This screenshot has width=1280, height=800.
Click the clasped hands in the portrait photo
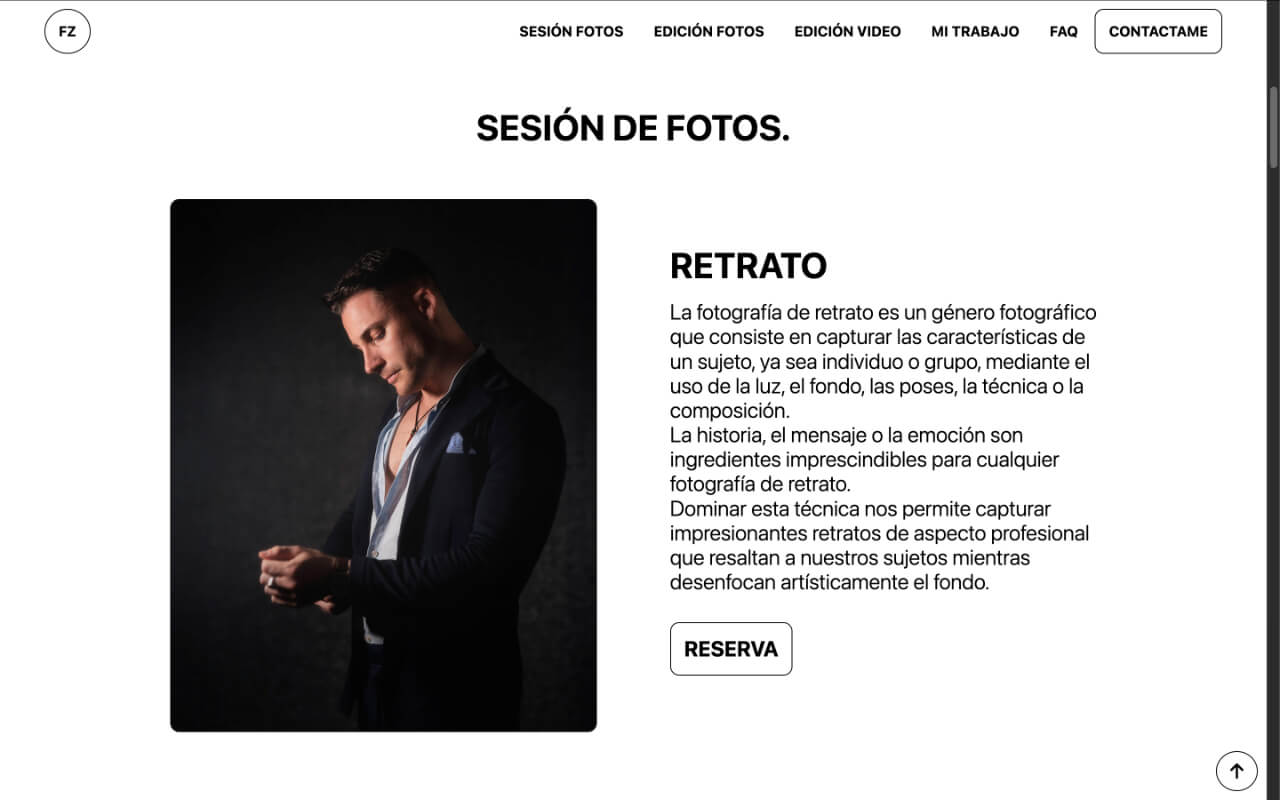pyautogui.click(x=297, y=575)
